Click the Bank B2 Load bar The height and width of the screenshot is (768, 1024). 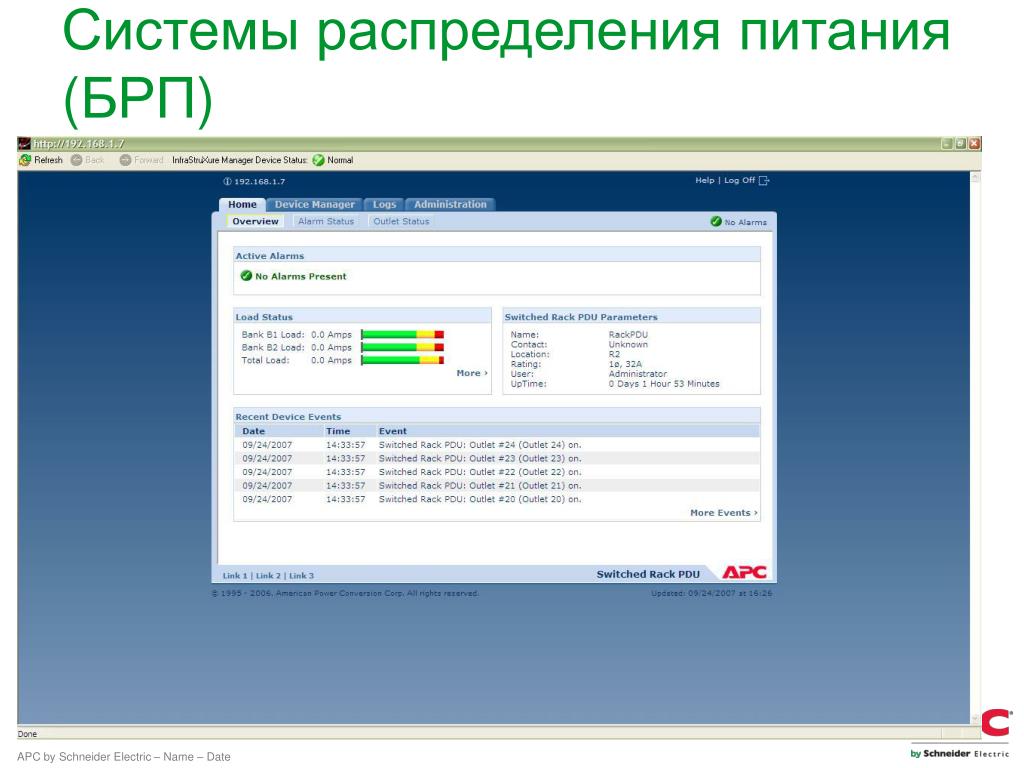tap(402, 347)
